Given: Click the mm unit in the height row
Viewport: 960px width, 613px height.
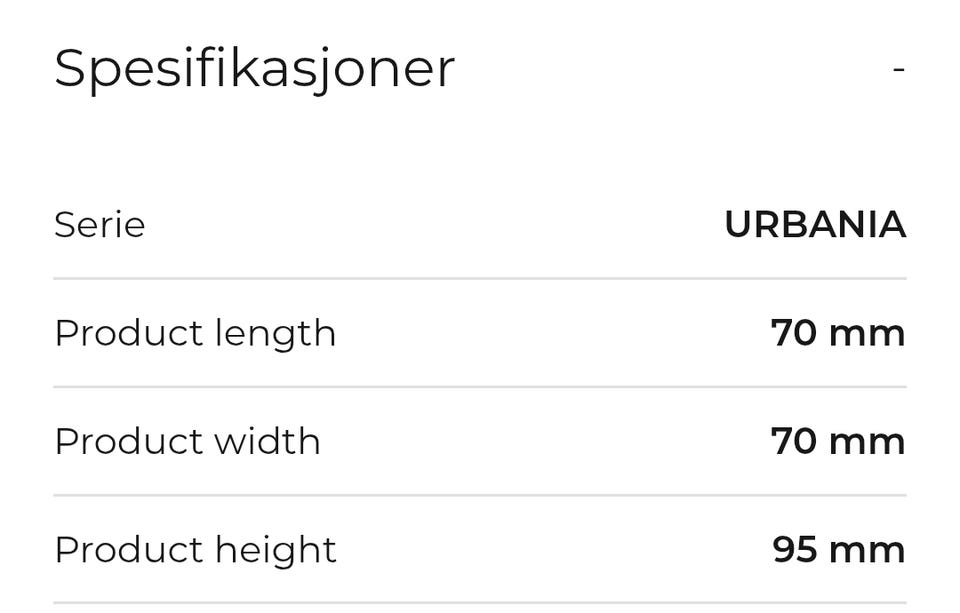Looking at the screenshot, I should (x=868, y=551).
